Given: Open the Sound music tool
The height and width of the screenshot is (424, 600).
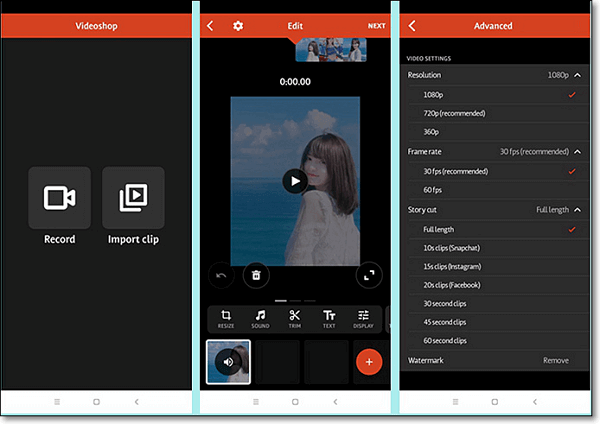Looking at the screenshot, I should click(260, 318).
